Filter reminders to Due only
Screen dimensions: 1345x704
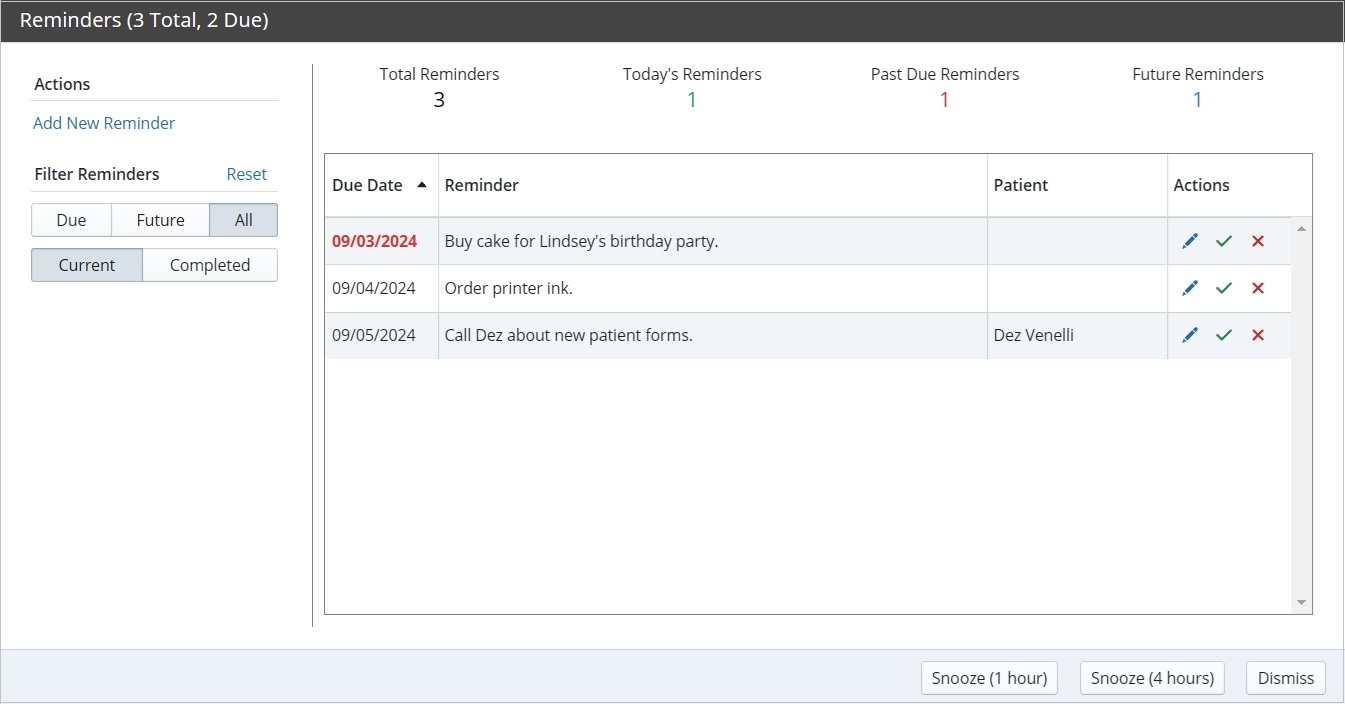click(71, 220)
